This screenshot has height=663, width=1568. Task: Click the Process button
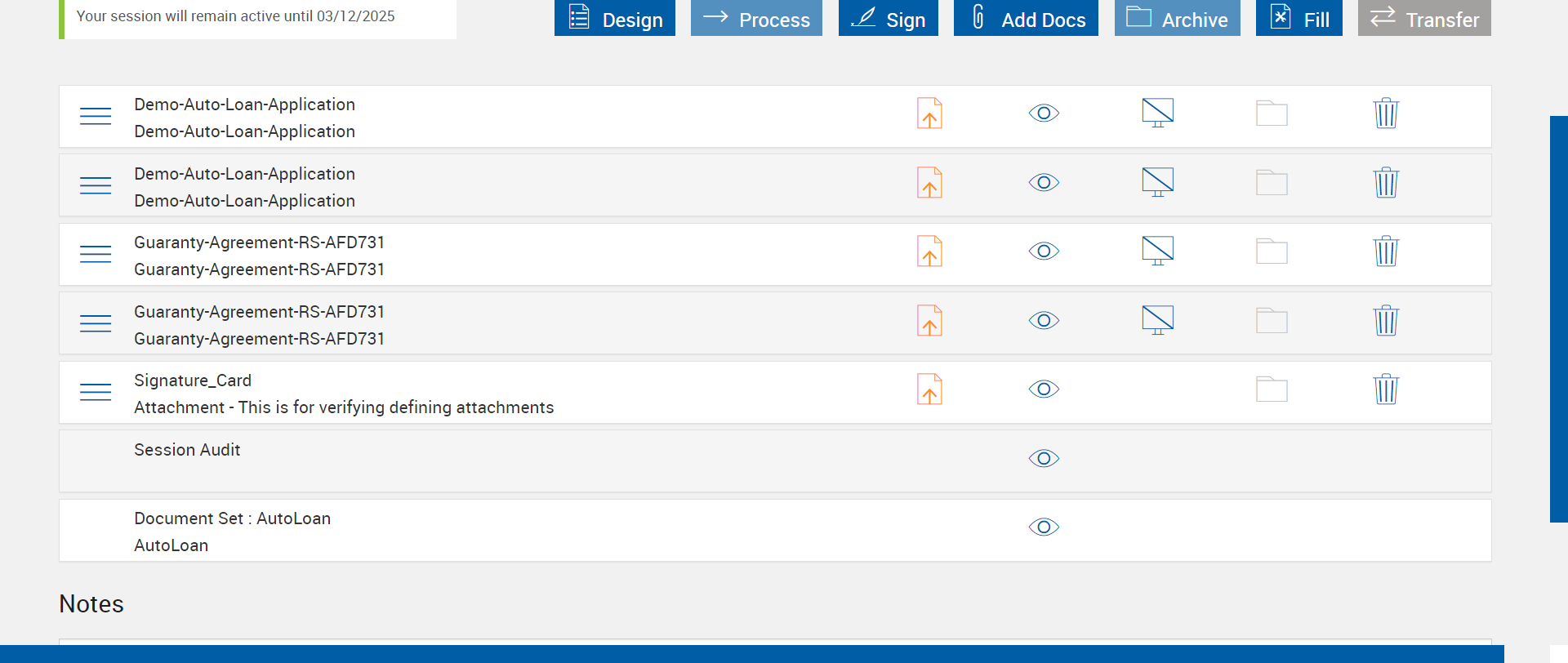pyautogui.click(x=756, y=18)
